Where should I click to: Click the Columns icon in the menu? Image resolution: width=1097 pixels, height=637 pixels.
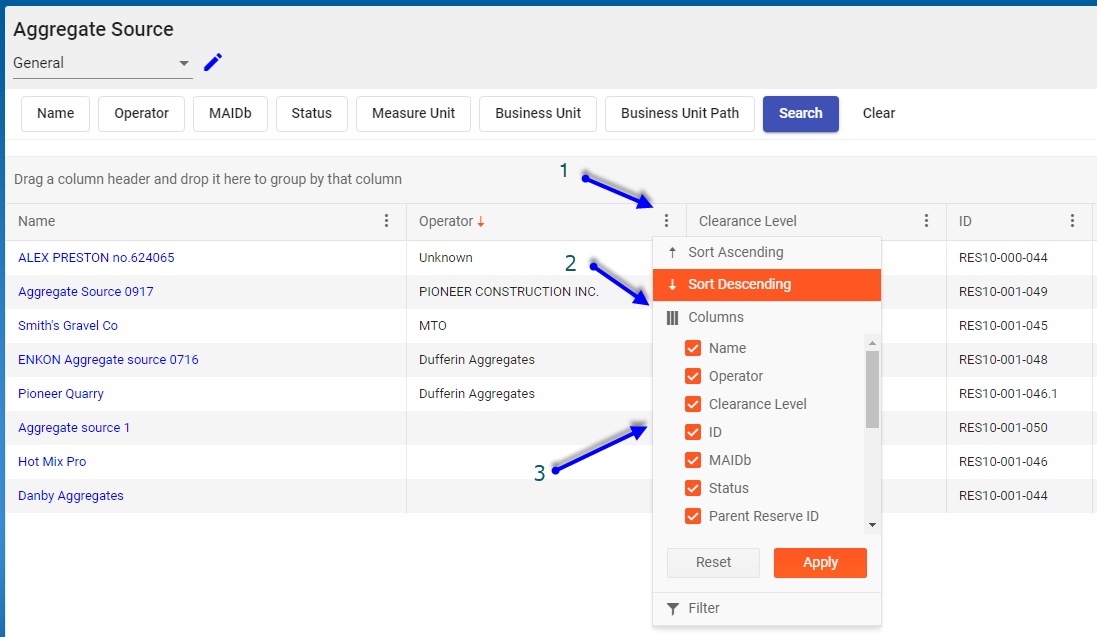(673, 317)
